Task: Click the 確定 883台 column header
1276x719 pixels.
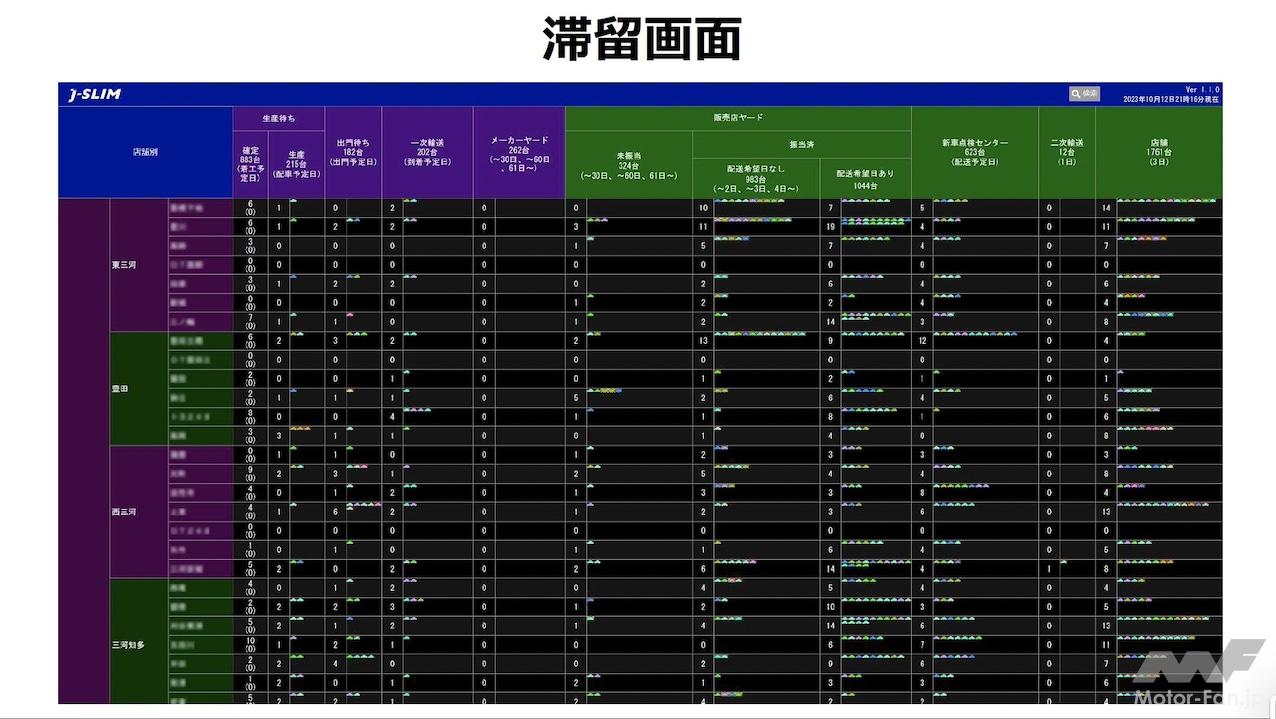Action: (x=250, y=164)
